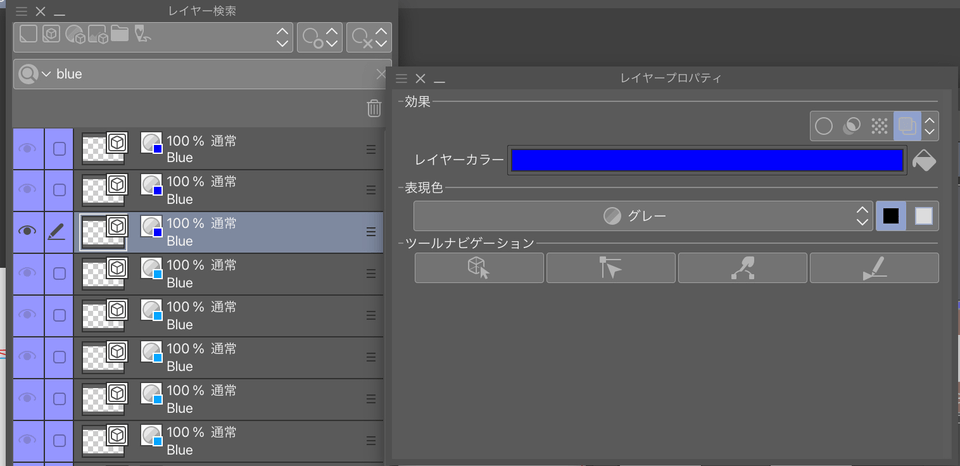Viewport: 960px width, 466px height.
Task: Click the thumbnail of the first Blue layer
Action: tap(103, 149)
